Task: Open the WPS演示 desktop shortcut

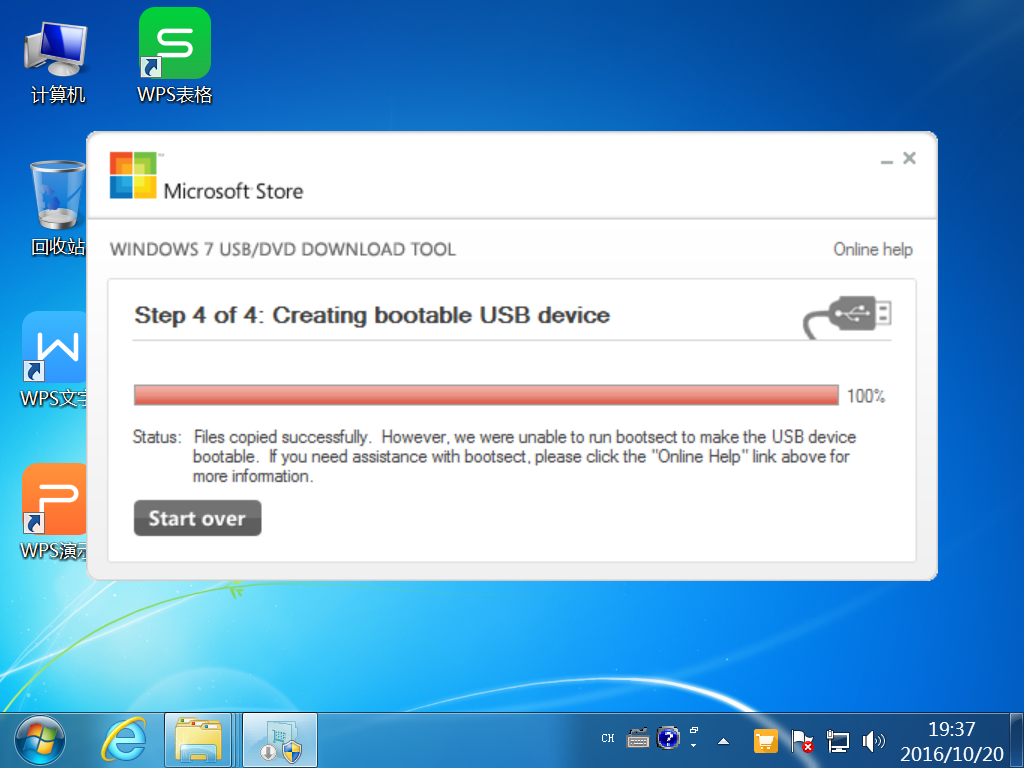Action: coord(54,513)
